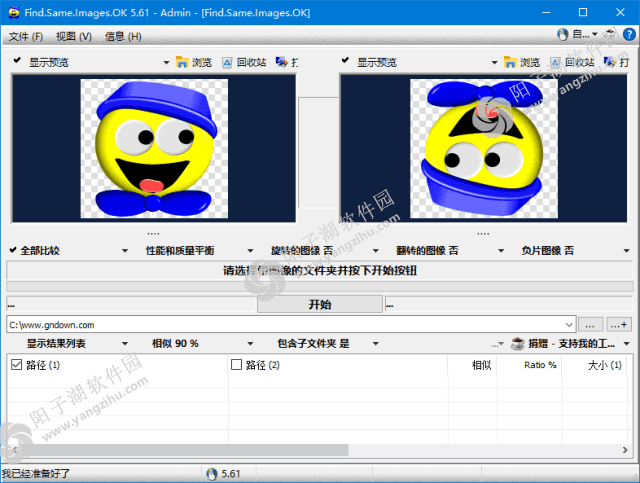
Task: Open 捐赠 - 支持我的工 dropdown arrow
Action: (627, 344)
